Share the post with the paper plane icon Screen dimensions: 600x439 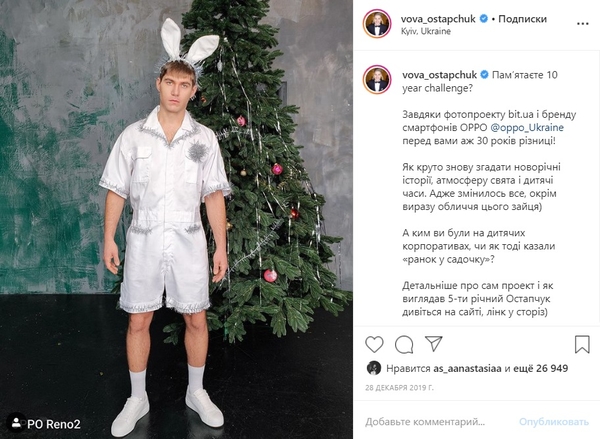click(435, 344)
